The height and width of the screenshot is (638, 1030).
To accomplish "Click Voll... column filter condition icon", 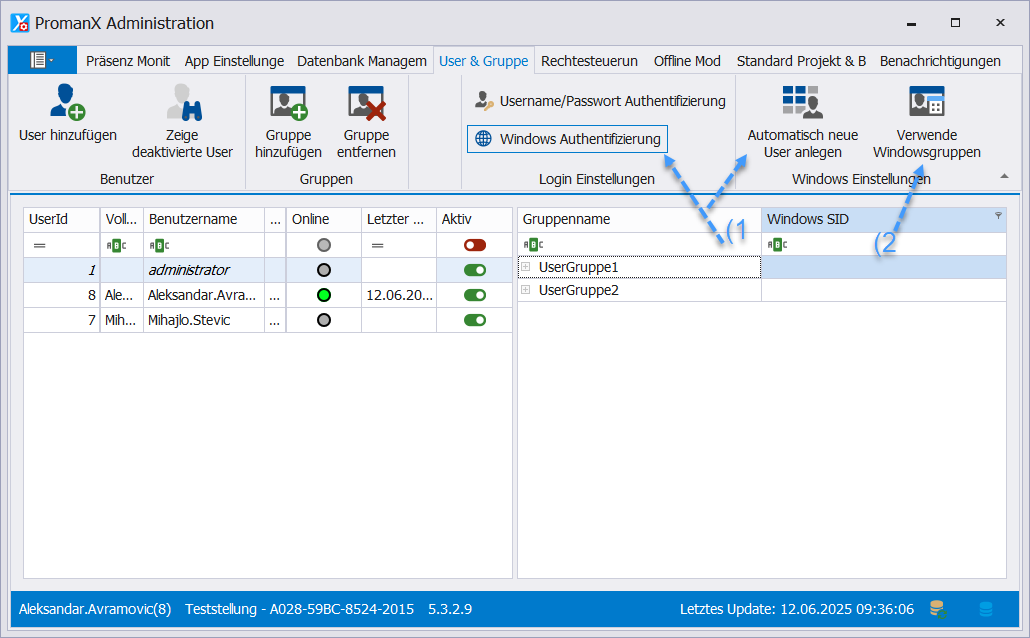I will coord(116,246).
